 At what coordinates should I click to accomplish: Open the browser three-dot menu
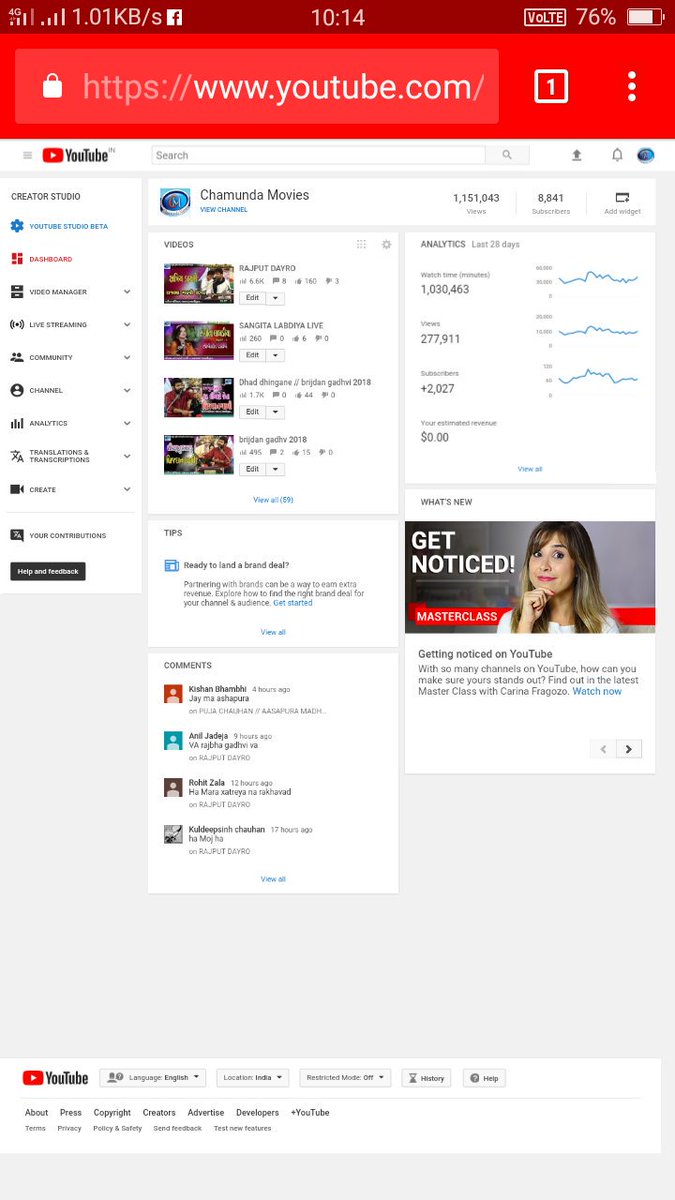[632, 86]
